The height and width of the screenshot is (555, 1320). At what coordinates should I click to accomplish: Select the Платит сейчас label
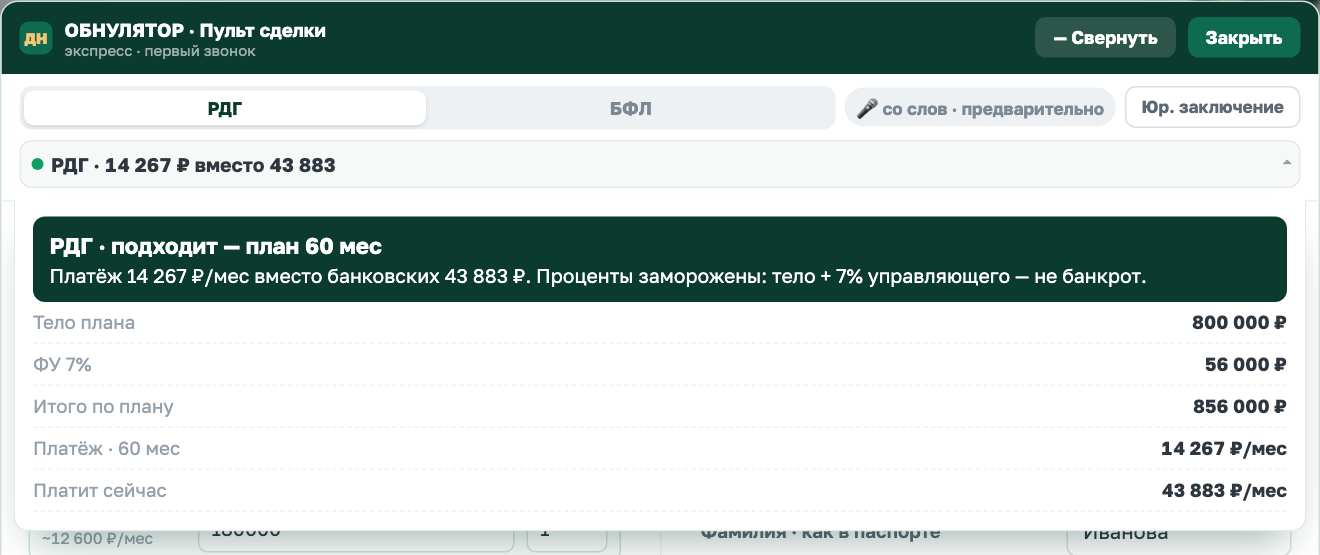(100, 491)
